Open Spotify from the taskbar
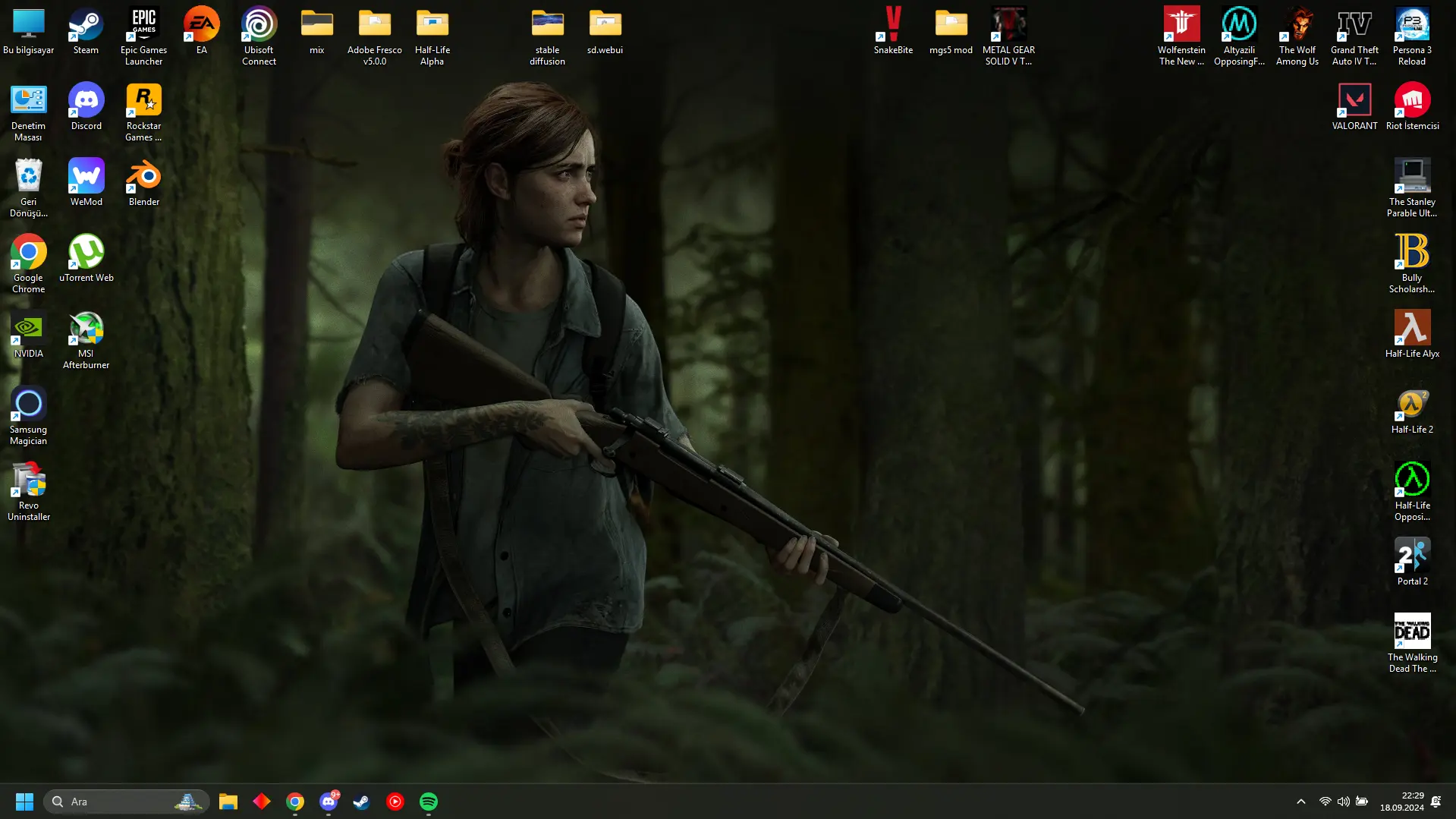The height and width of the screenshot is (819, 1456). click(x=429, y=802)
